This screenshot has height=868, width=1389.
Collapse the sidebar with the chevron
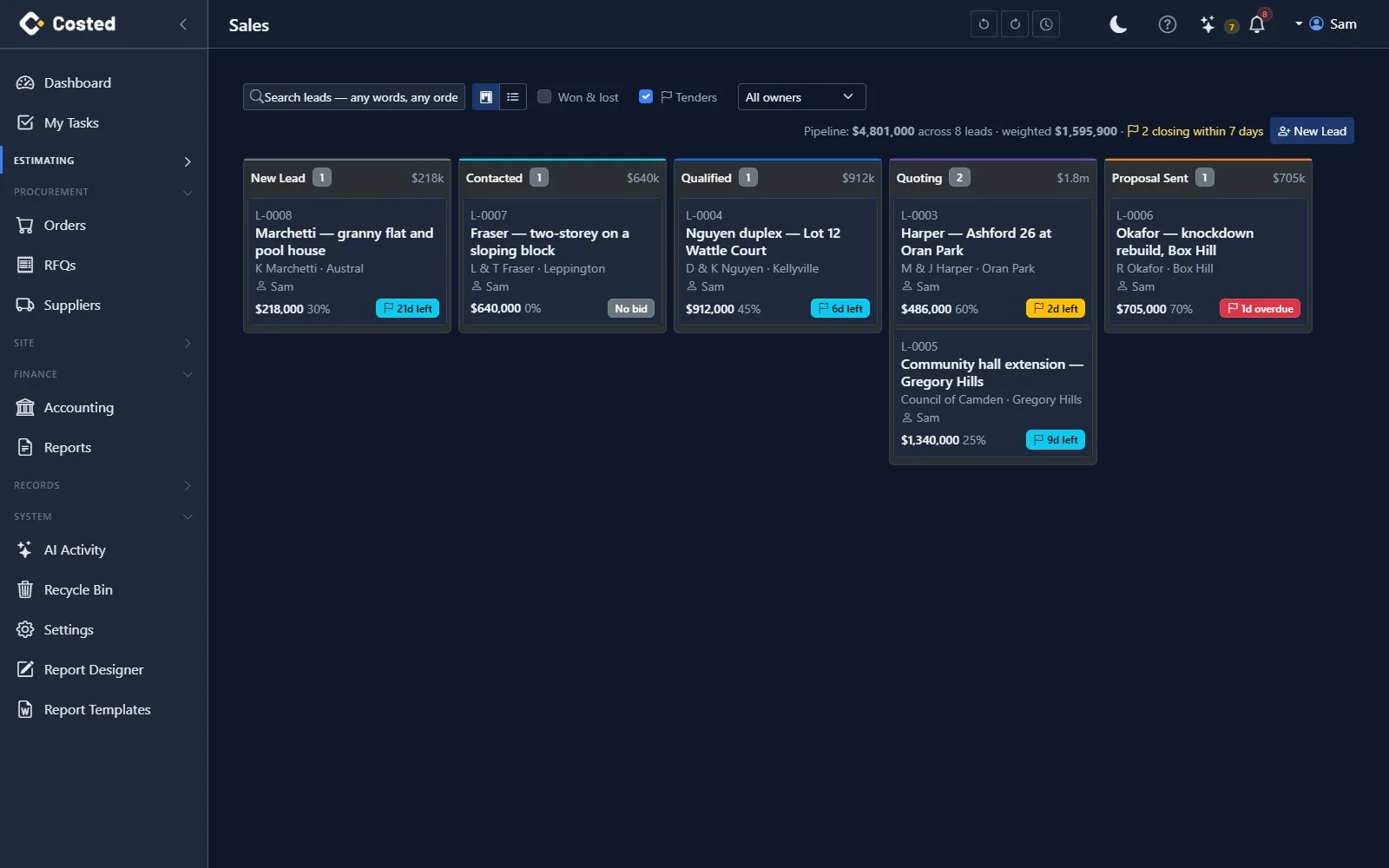[x=183, y=24]
